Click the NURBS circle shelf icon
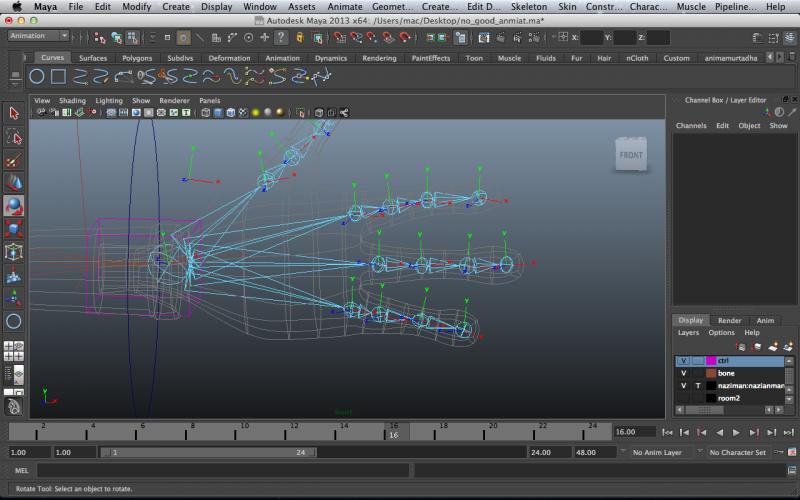The image size is (800, 500). [37, 76]
